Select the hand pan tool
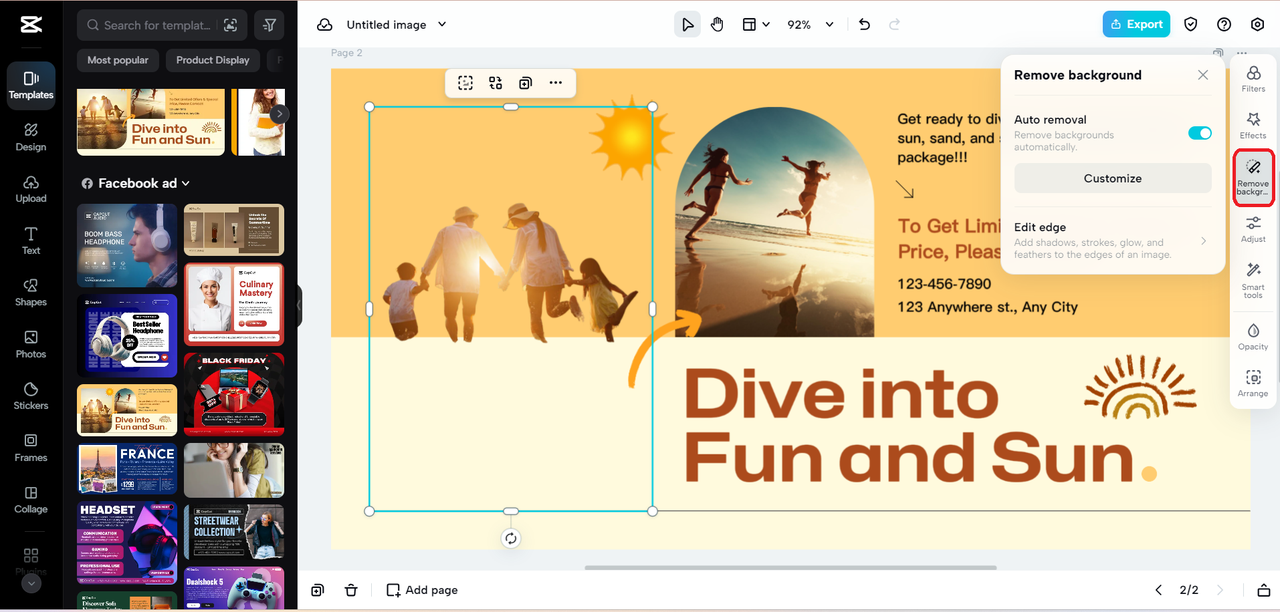Image resolution: width=1280 pixels, height=612 pixels. click(x=717, y=25)
